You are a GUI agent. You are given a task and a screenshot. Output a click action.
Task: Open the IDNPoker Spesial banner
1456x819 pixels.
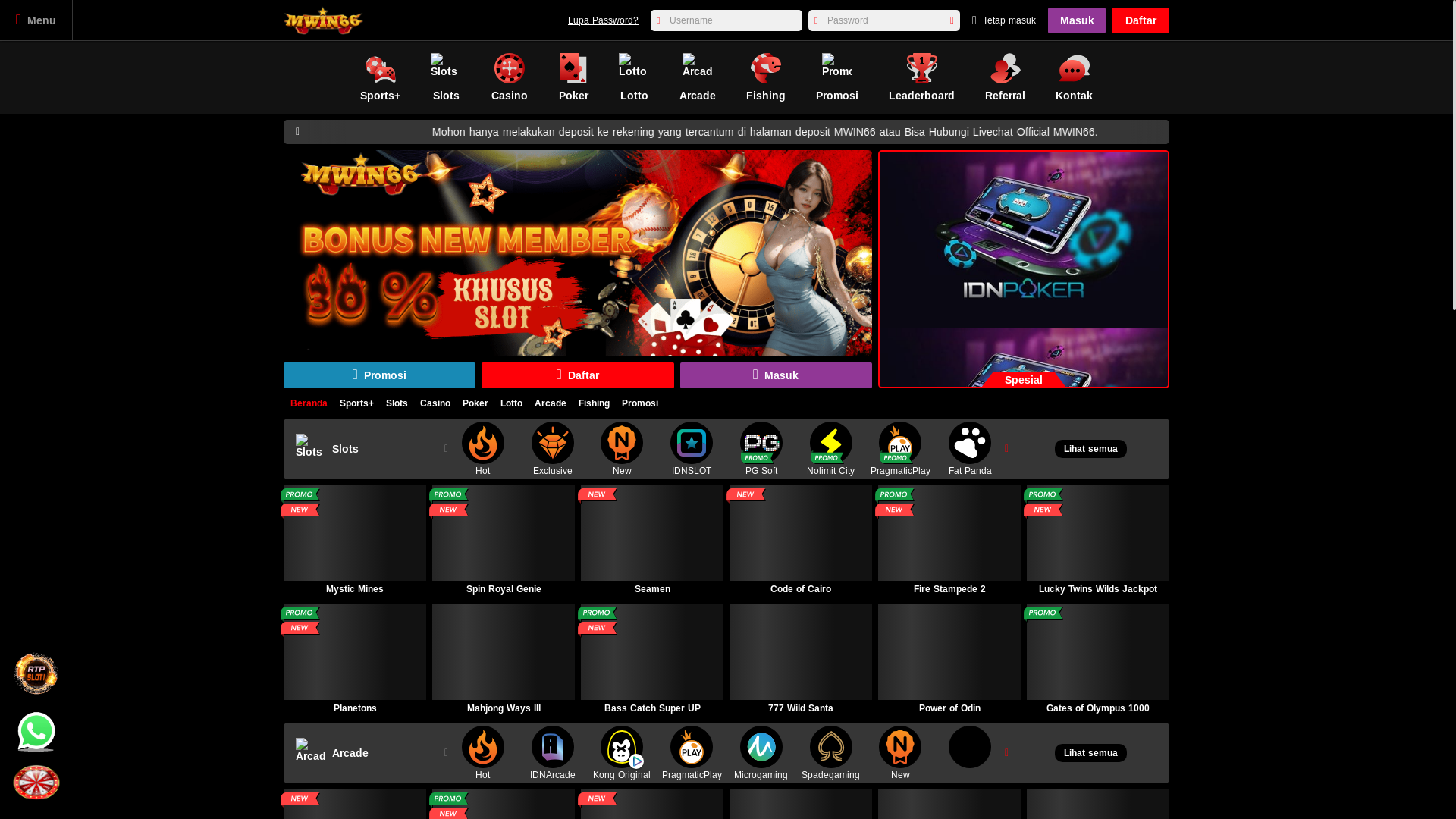(1024, 269)
